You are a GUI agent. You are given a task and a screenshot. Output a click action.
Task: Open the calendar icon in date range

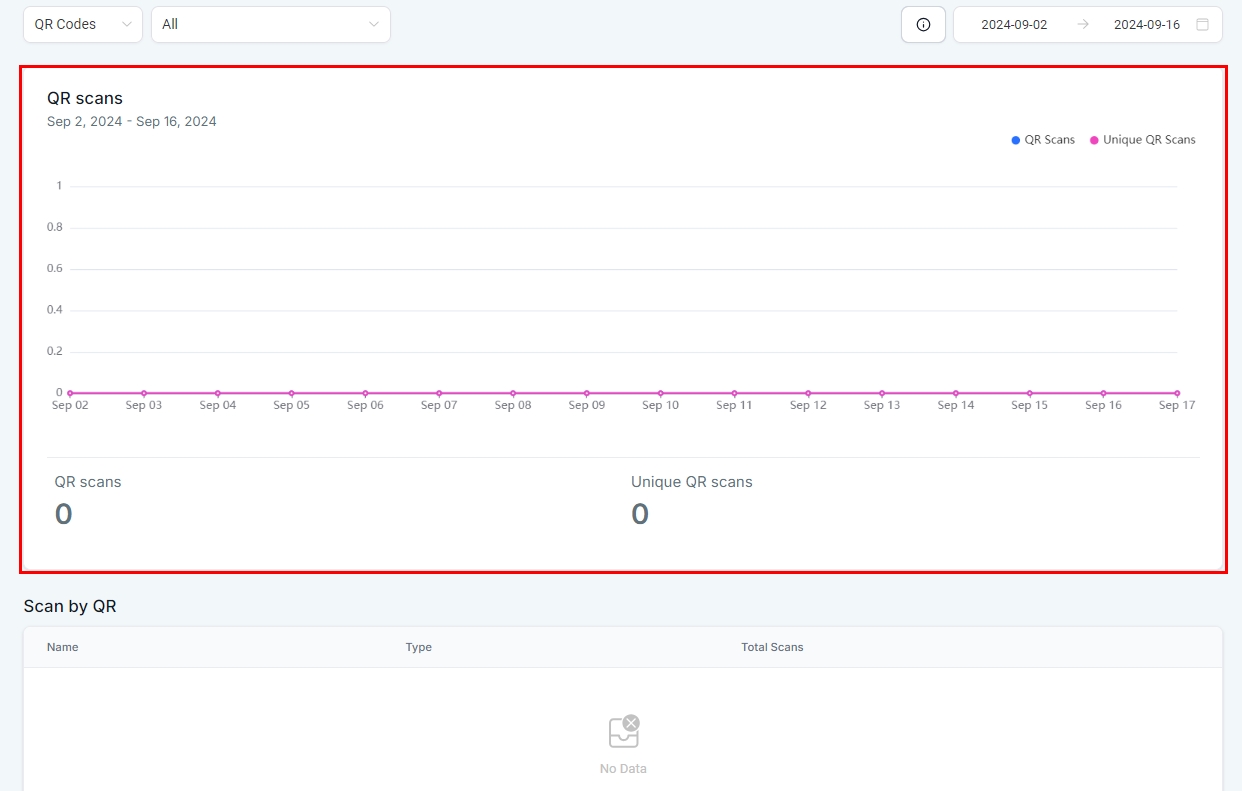pyautogui.click(x=1202, y=25)
